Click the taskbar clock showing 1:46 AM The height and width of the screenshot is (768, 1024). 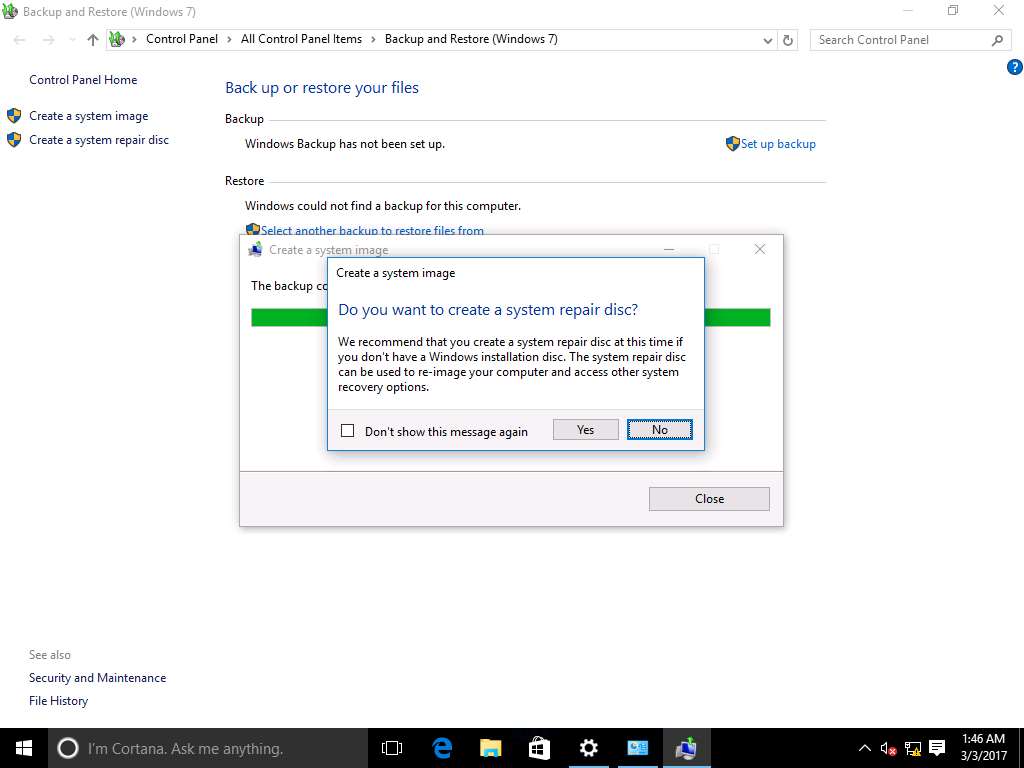pos(984,748)
